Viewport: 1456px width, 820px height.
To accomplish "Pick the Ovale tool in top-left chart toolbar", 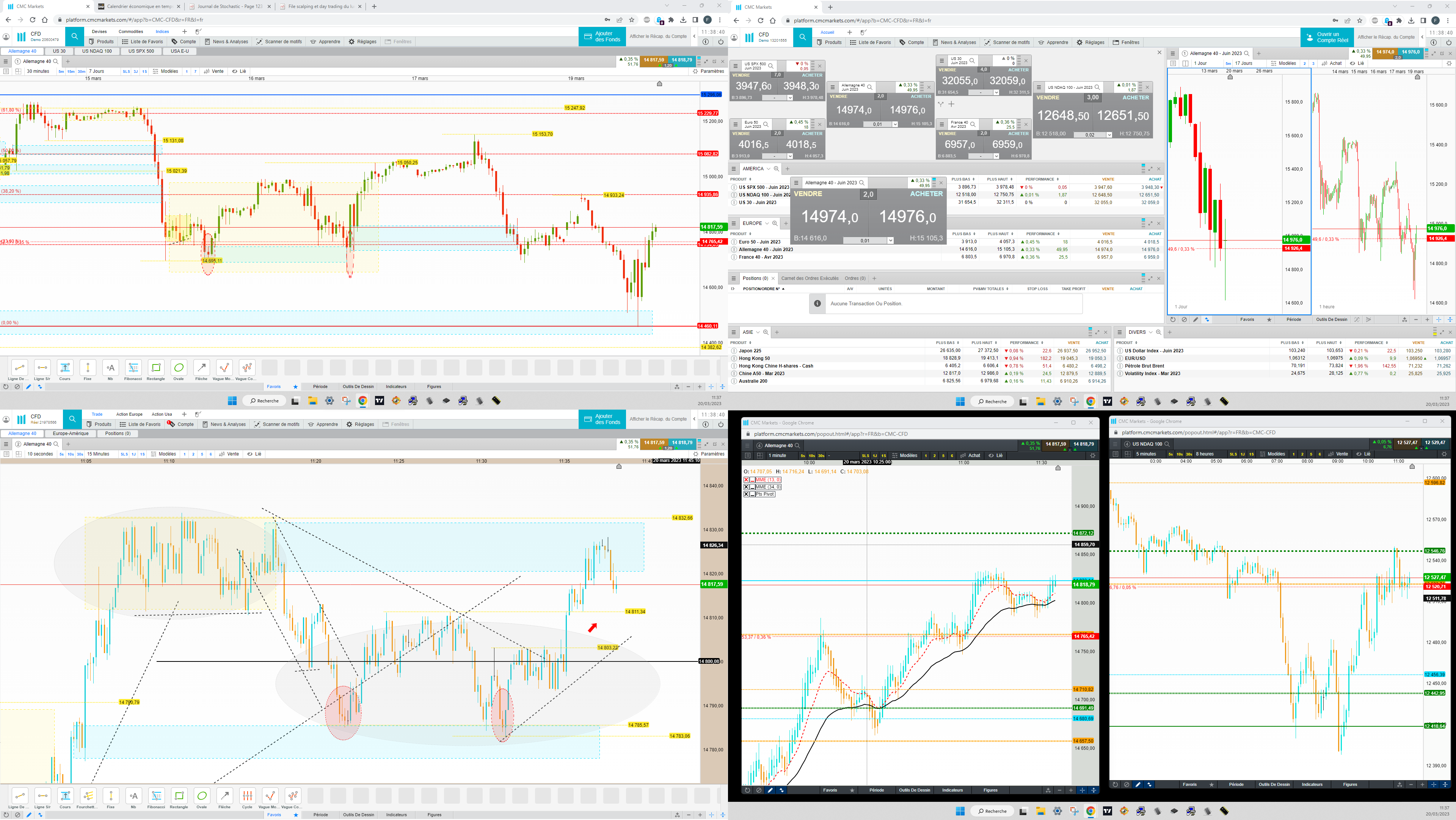I will (x=179, y=368).
